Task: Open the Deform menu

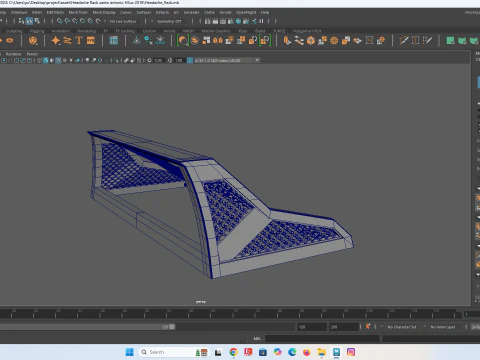Action: click(x=162, y=12)
